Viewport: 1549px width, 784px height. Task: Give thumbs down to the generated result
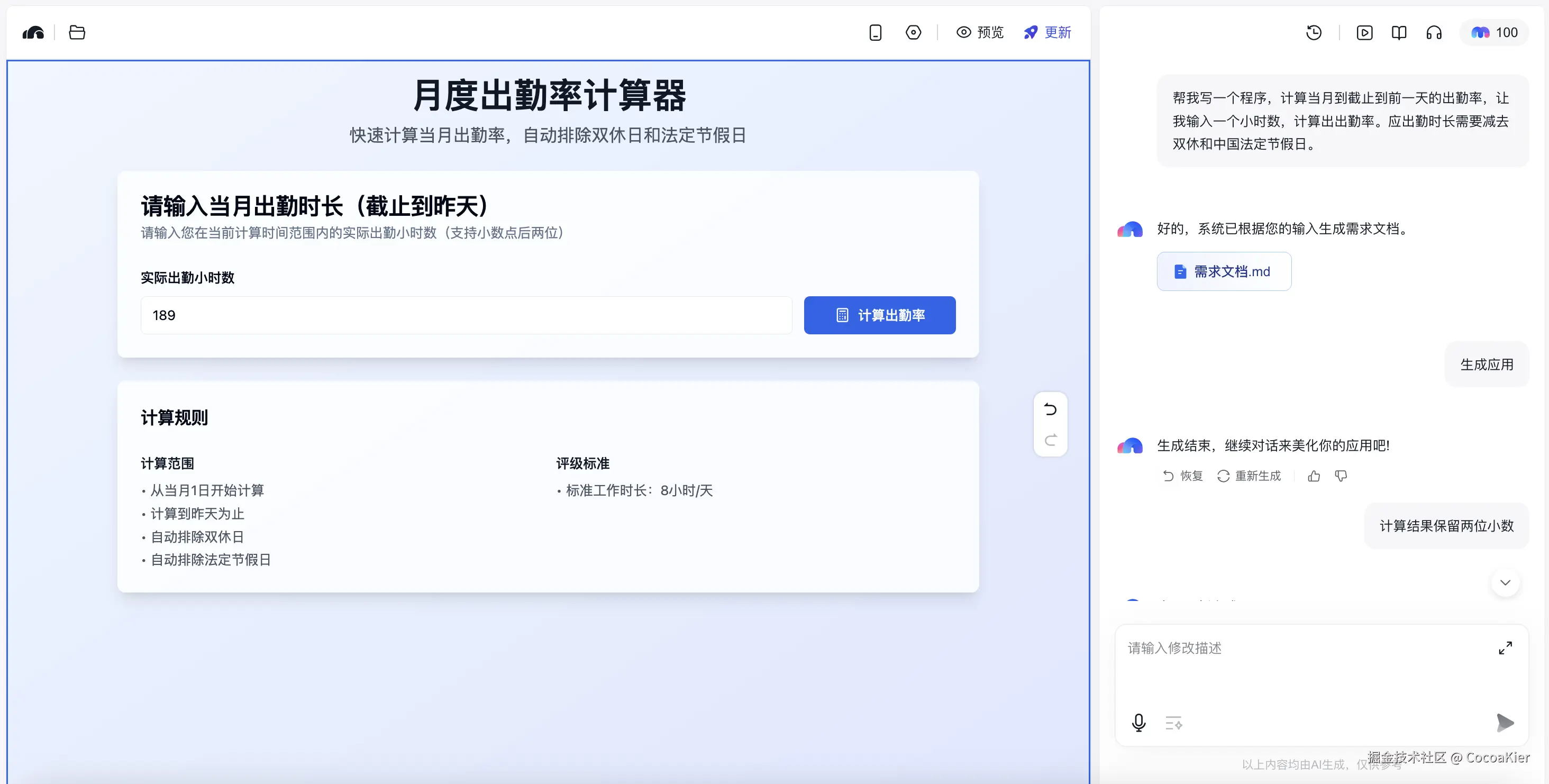coord(1341,476)
